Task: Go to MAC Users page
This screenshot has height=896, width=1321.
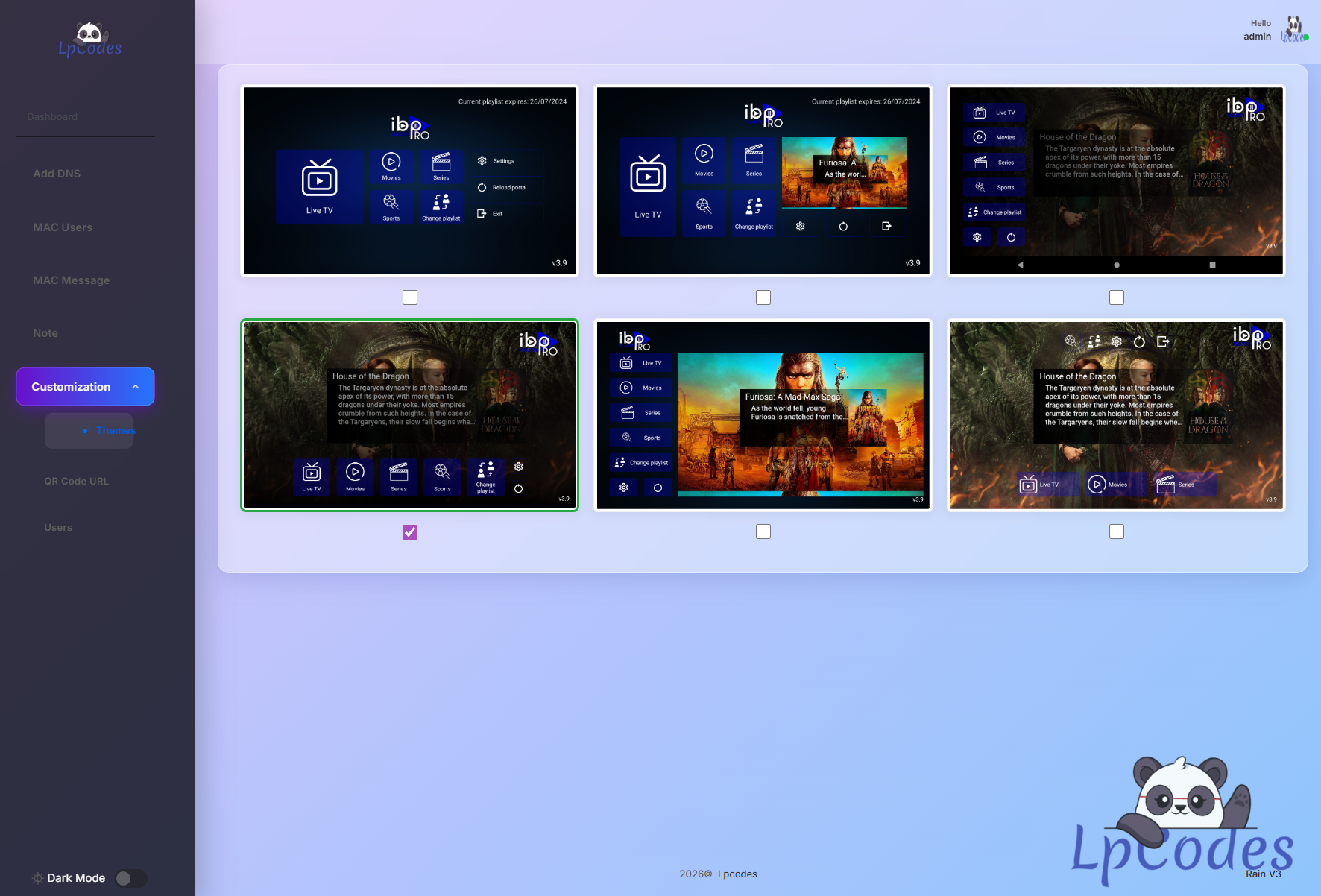Action: click(x=63, y=227)
